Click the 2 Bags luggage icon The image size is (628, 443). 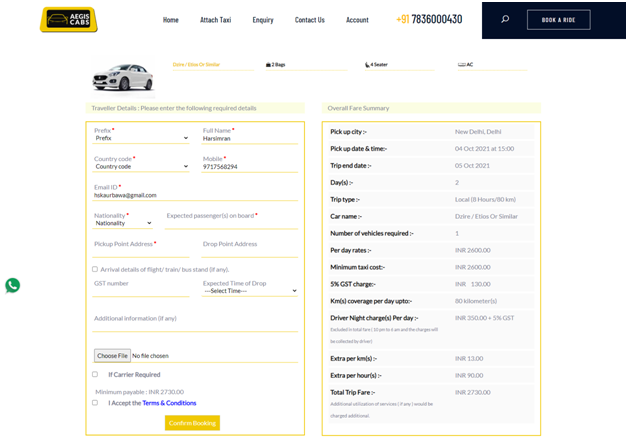pyautogui.click(x=268, y=64)
